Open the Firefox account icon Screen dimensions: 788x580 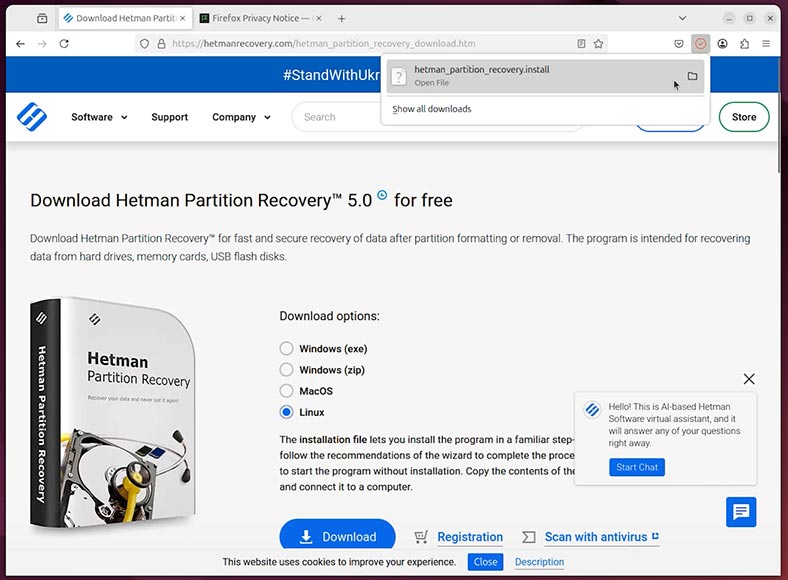click(722, 44)
